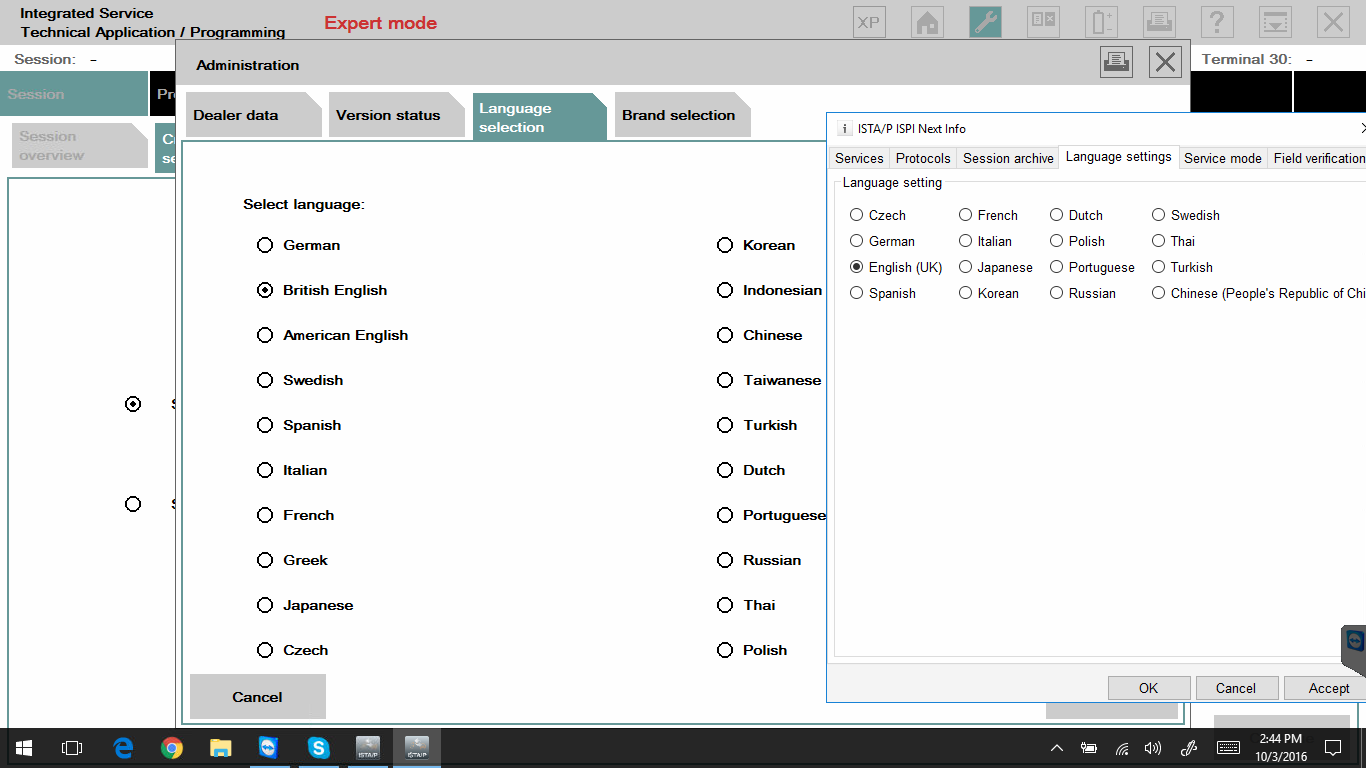Click the Language settings tab

tap(1118, 157)
